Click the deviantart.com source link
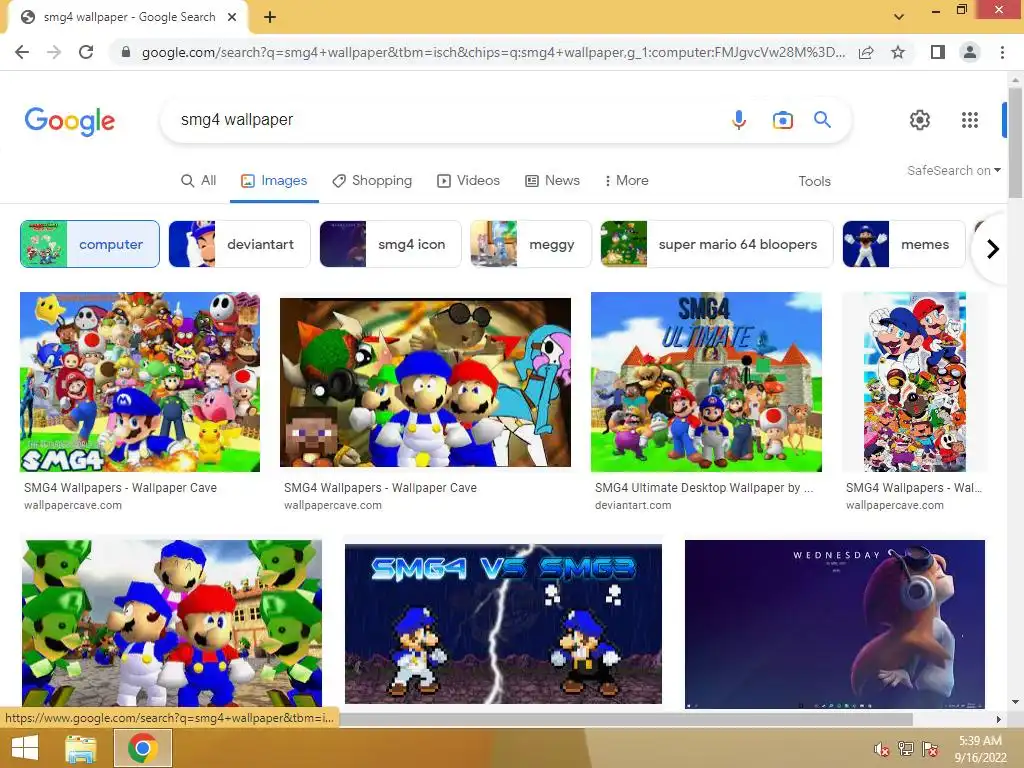 pos(633,505)
